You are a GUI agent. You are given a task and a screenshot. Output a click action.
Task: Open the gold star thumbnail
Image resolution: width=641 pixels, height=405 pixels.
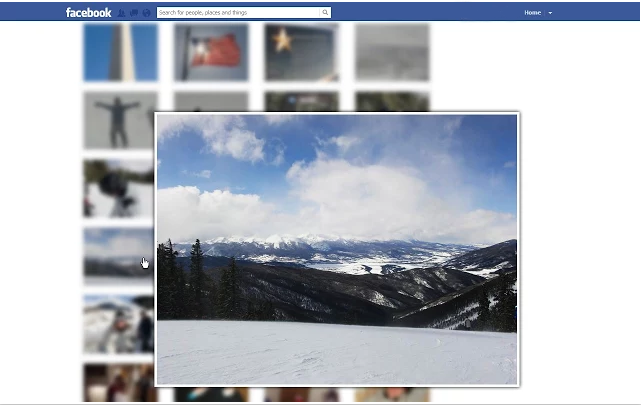(x=302, y=52)
